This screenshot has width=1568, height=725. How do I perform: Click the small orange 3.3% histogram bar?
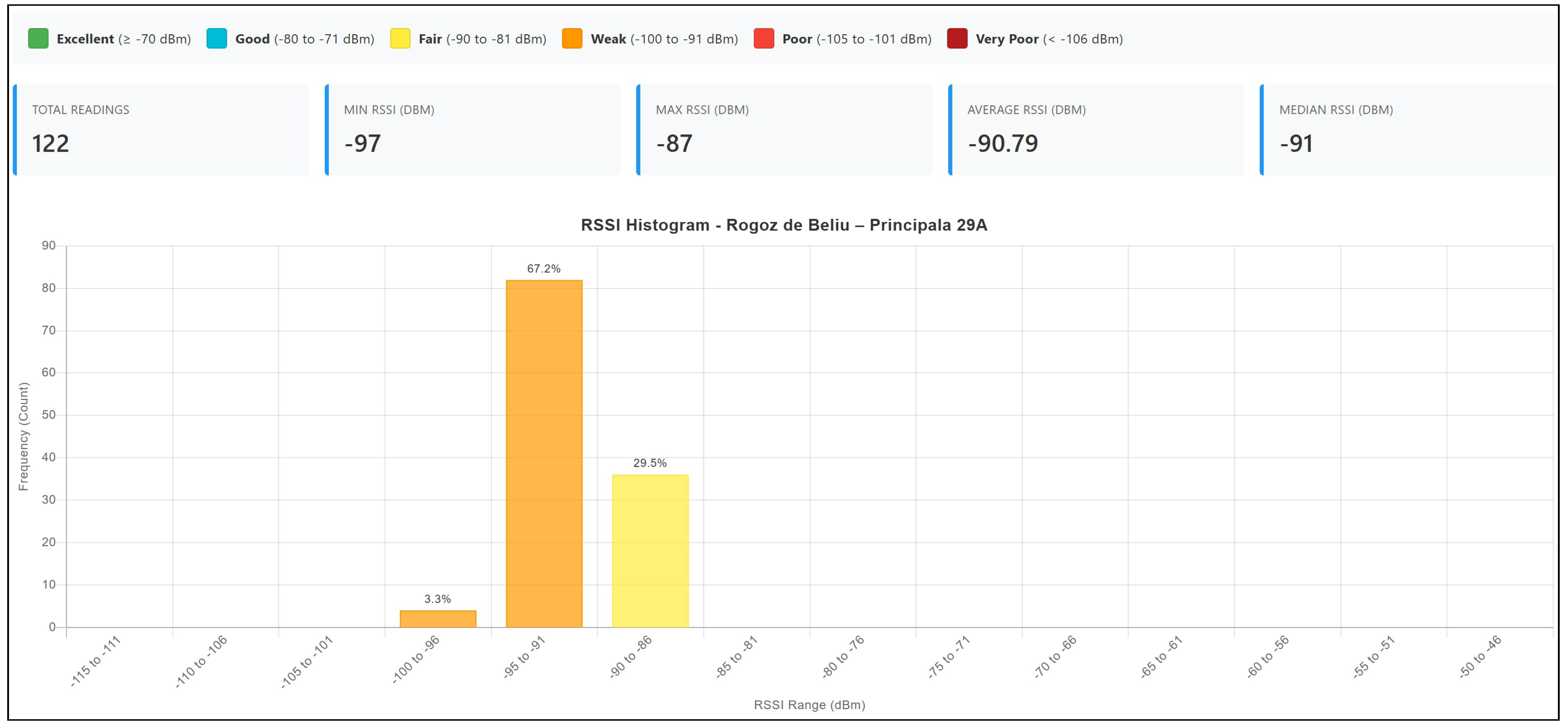point(438,619)
